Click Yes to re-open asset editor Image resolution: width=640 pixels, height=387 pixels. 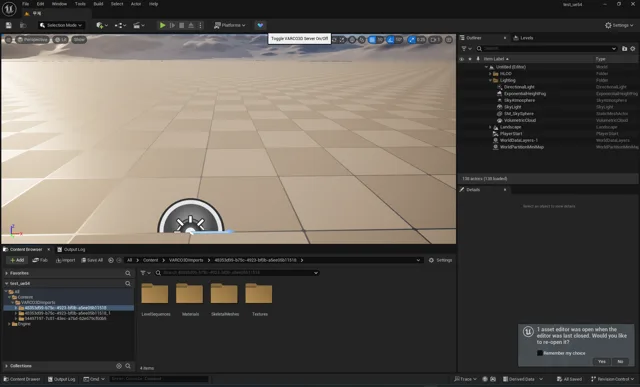(602, 362)
